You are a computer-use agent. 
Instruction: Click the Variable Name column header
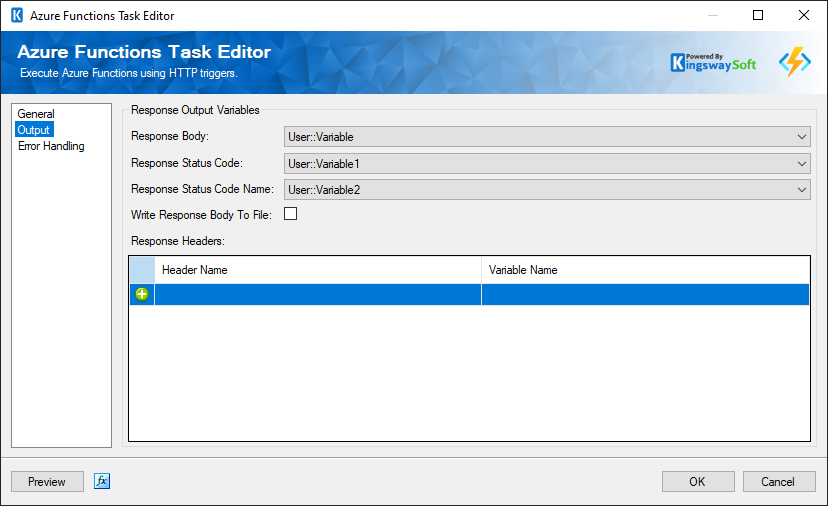coord(645,270)
